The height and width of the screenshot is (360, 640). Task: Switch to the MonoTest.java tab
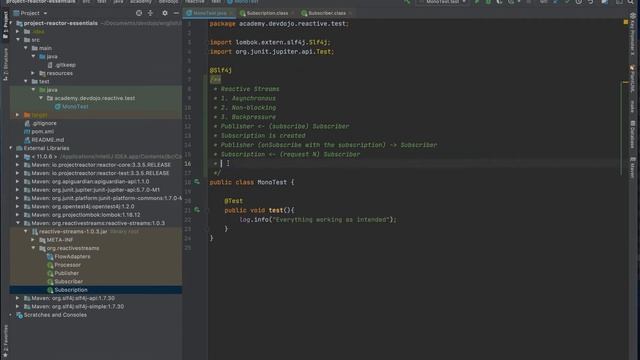click(210, 13)
